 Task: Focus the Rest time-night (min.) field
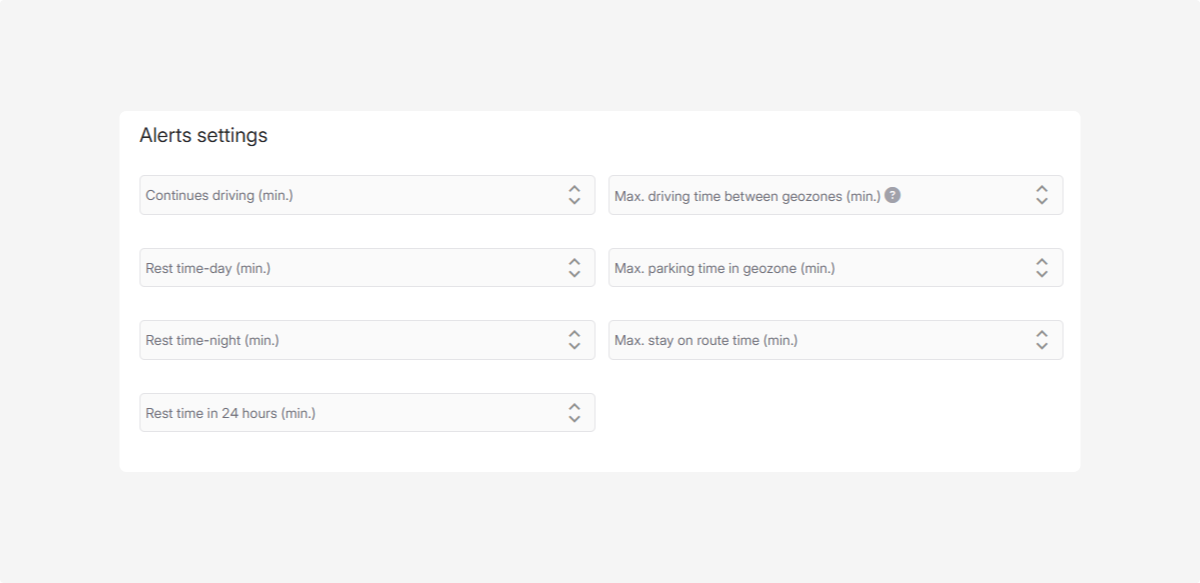pyautogui.click(x=350, y=340)
